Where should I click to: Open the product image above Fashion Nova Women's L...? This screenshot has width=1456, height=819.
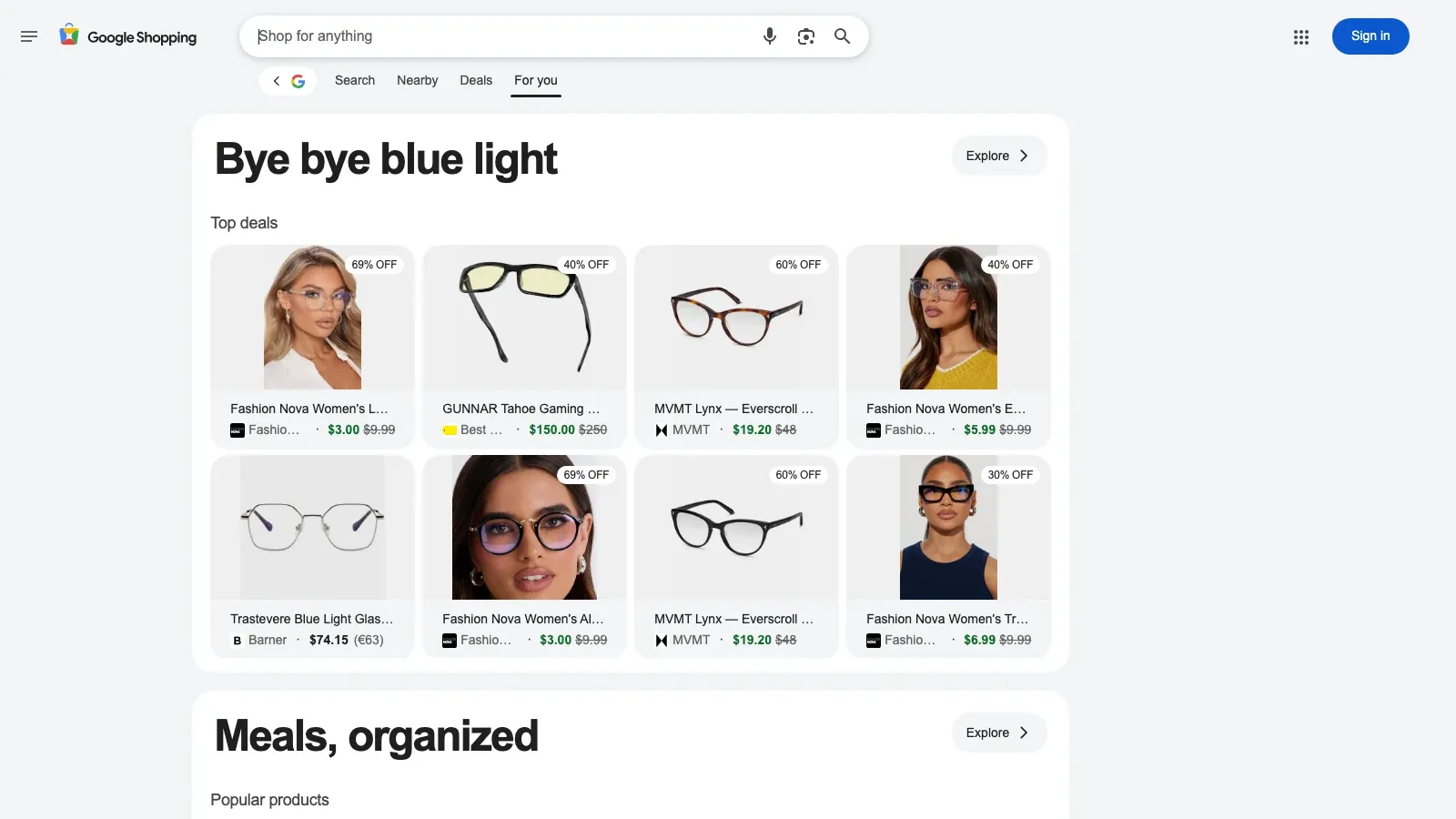click(313, 318)
